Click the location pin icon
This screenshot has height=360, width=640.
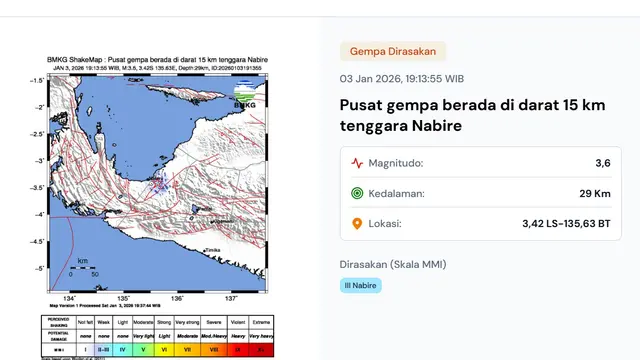click(x=357, y=224)
